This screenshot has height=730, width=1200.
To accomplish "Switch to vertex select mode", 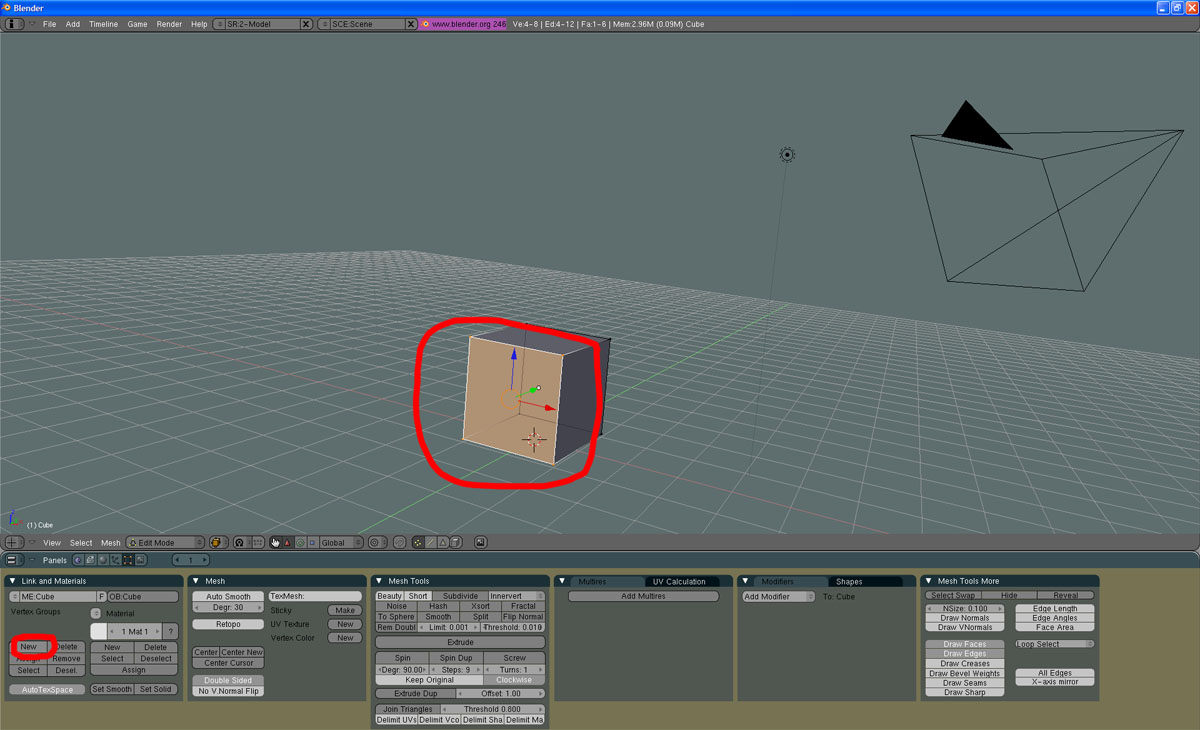I will [x=418, y=542].
